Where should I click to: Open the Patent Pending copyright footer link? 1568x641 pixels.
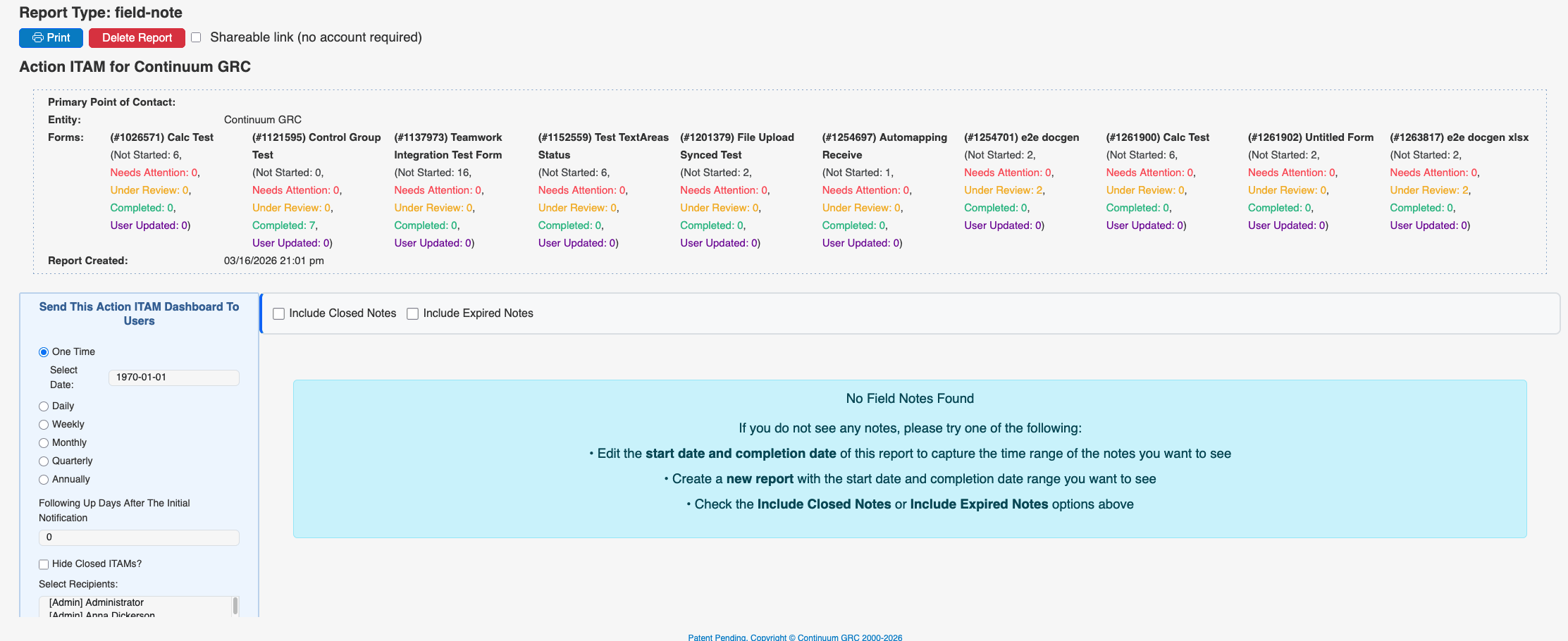click(x=794, y=637)
